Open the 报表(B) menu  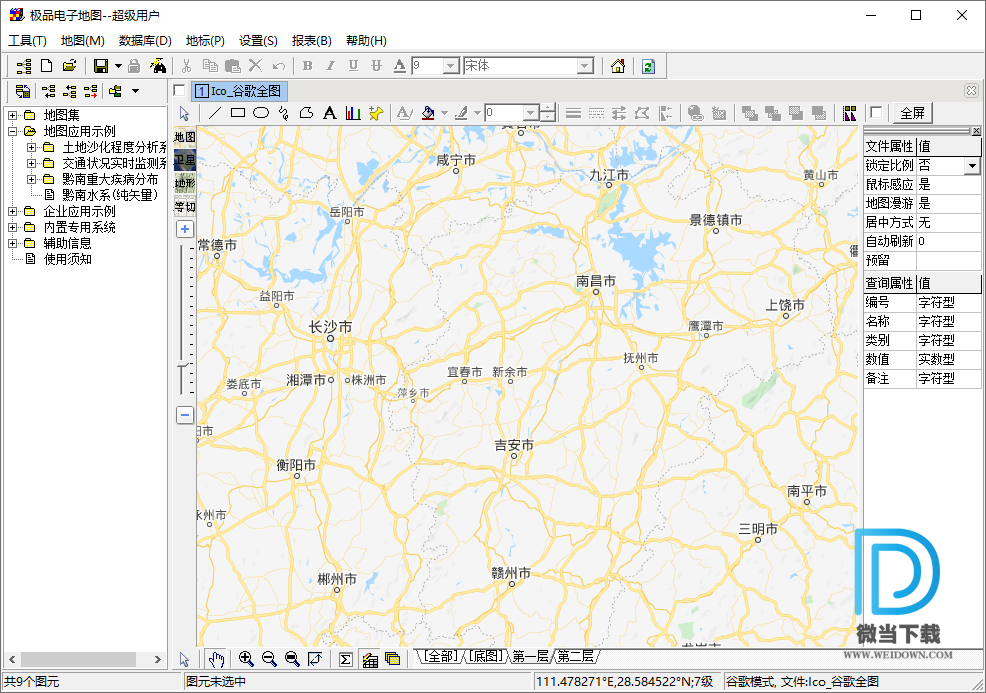[x=311, y=41]
